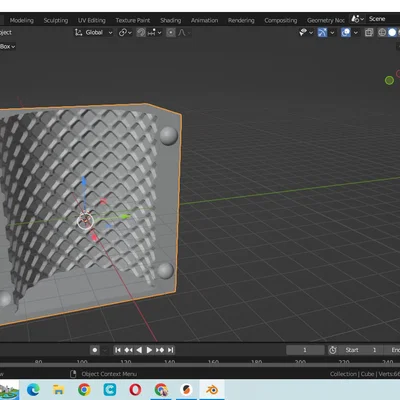Open the first Chrome taskbar icon
This screenshot has height=400, width=400.
click(x=84, y=389)
